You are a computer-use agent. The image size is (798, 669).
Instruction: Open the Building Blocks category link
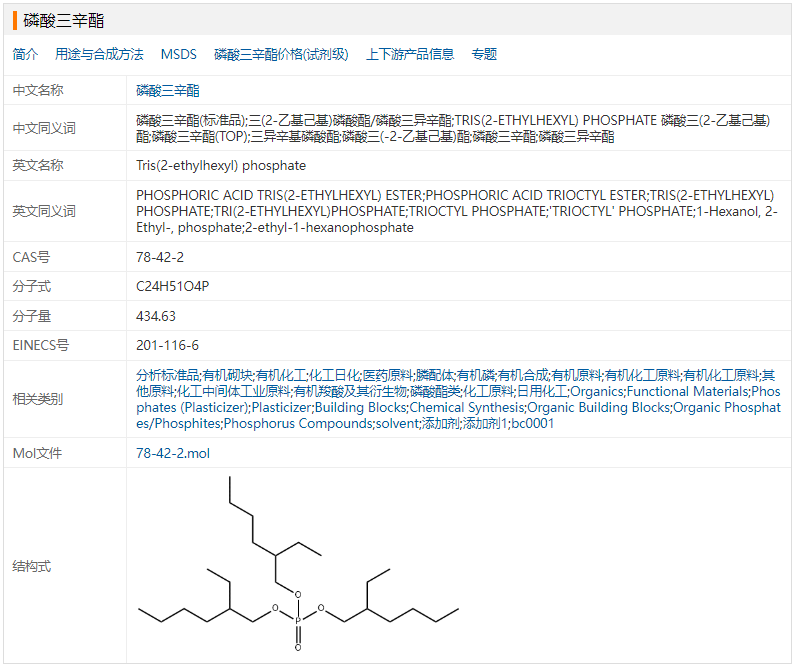[x=360, y=408]
